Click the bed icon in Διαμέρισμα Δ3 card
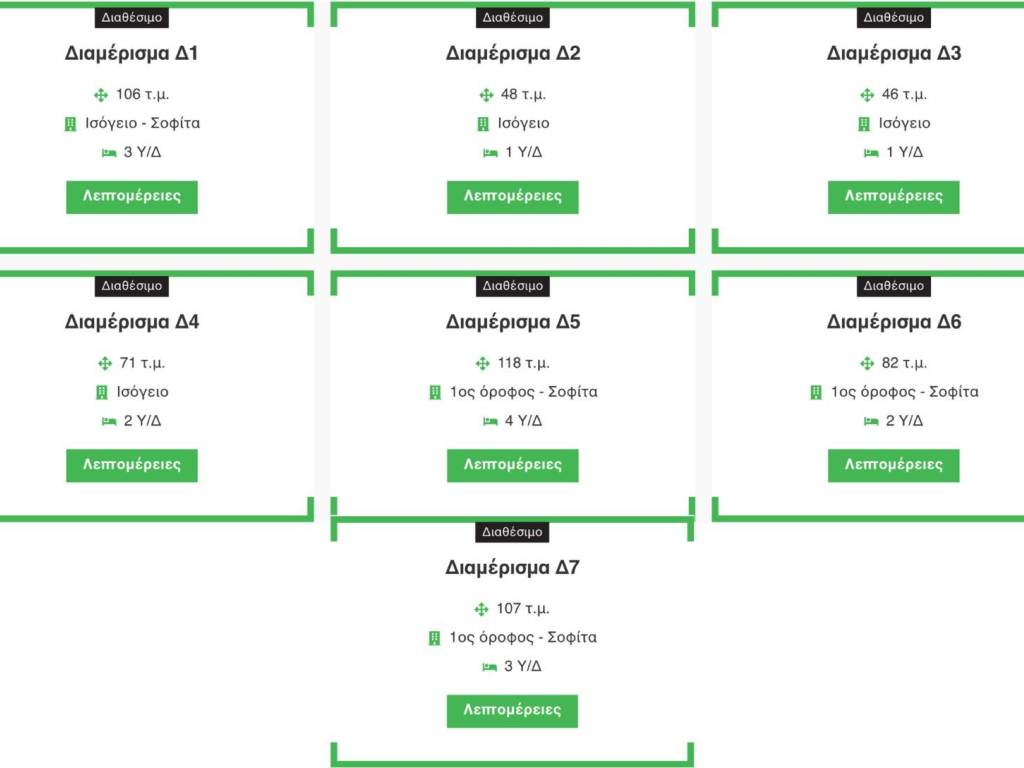This screenshot has height=768, width=1024. point(870,153)
